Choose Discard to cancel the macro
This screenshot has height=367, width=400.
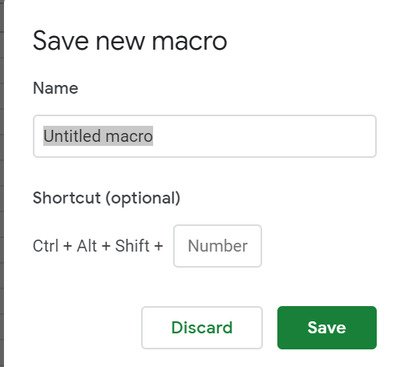[202, 327]
